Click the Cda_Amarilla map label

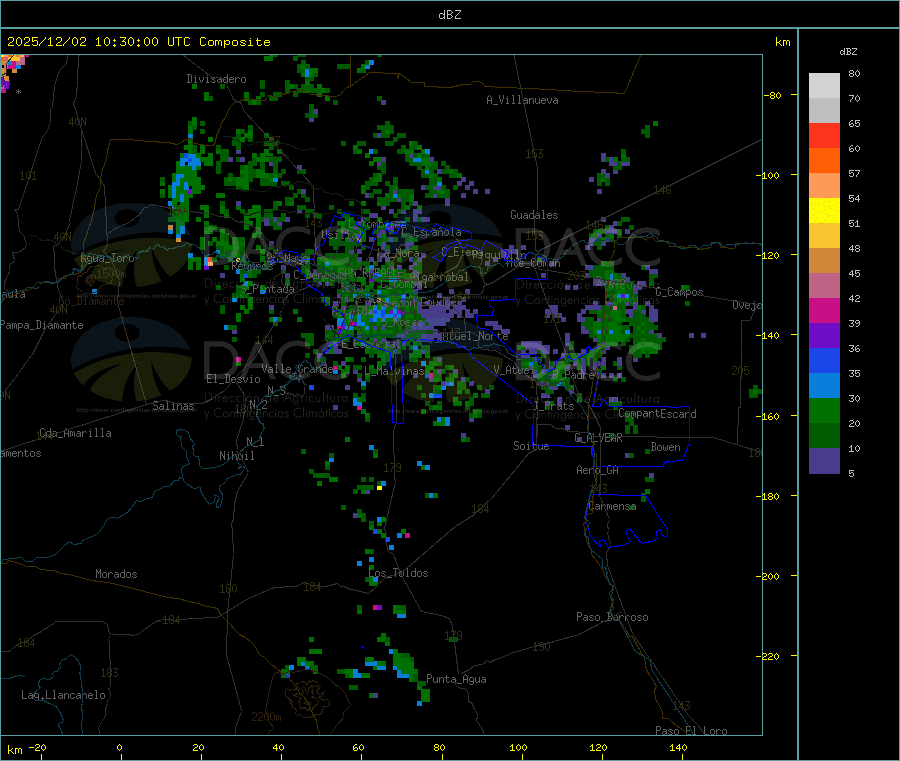[x=75, y=433]
